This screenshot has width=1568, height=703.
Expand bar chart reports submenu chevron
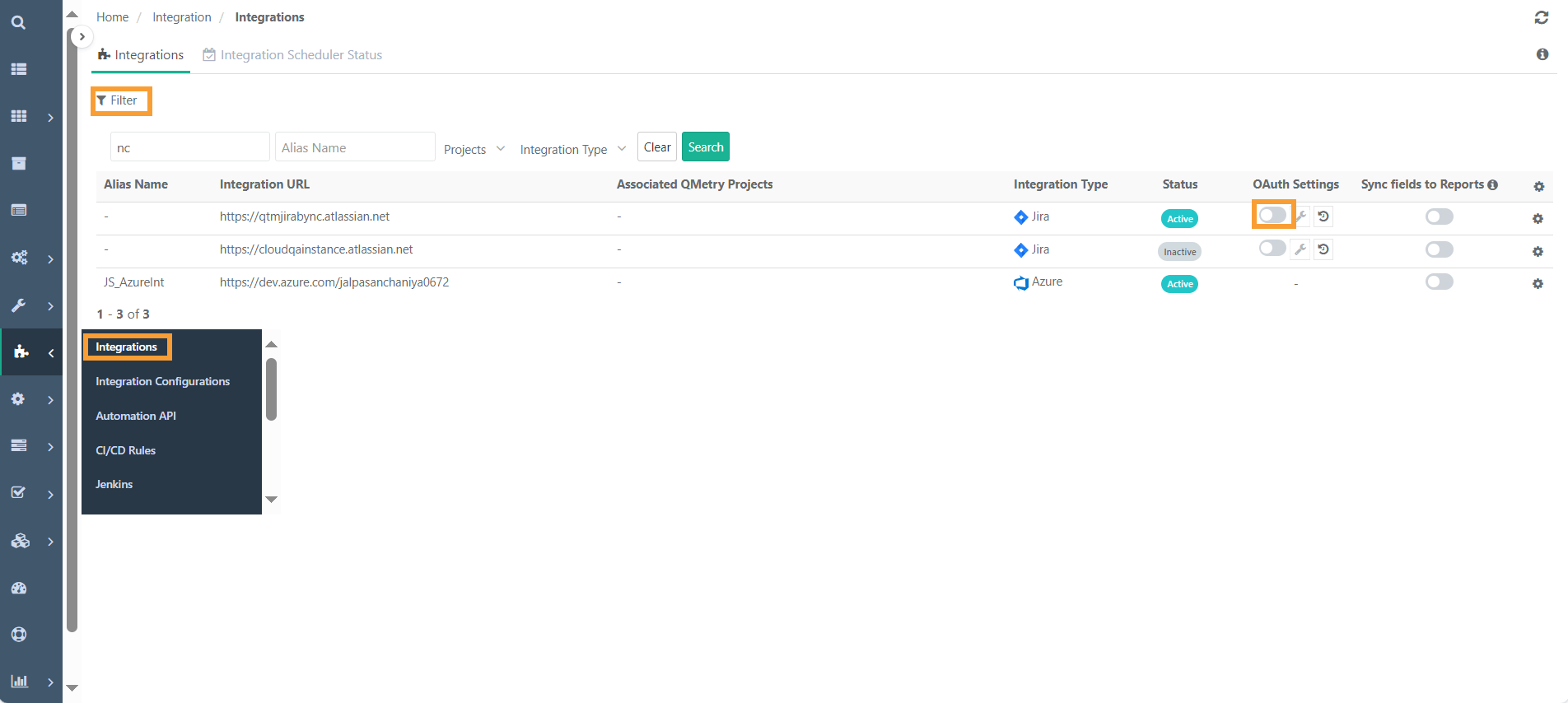coord(50,682)
